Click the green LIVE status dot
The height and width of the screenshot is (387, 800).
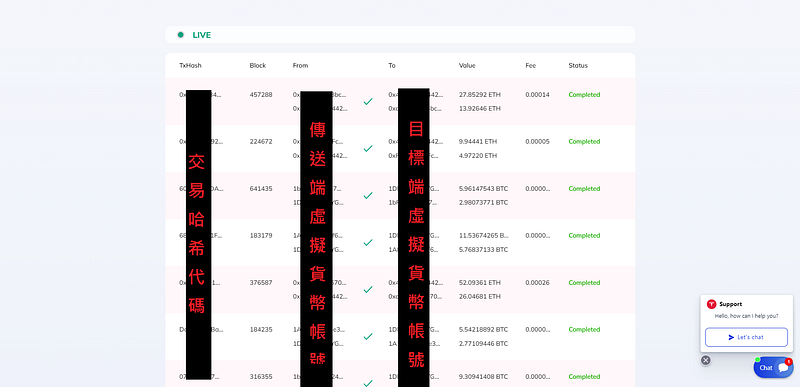click(181, 35)
